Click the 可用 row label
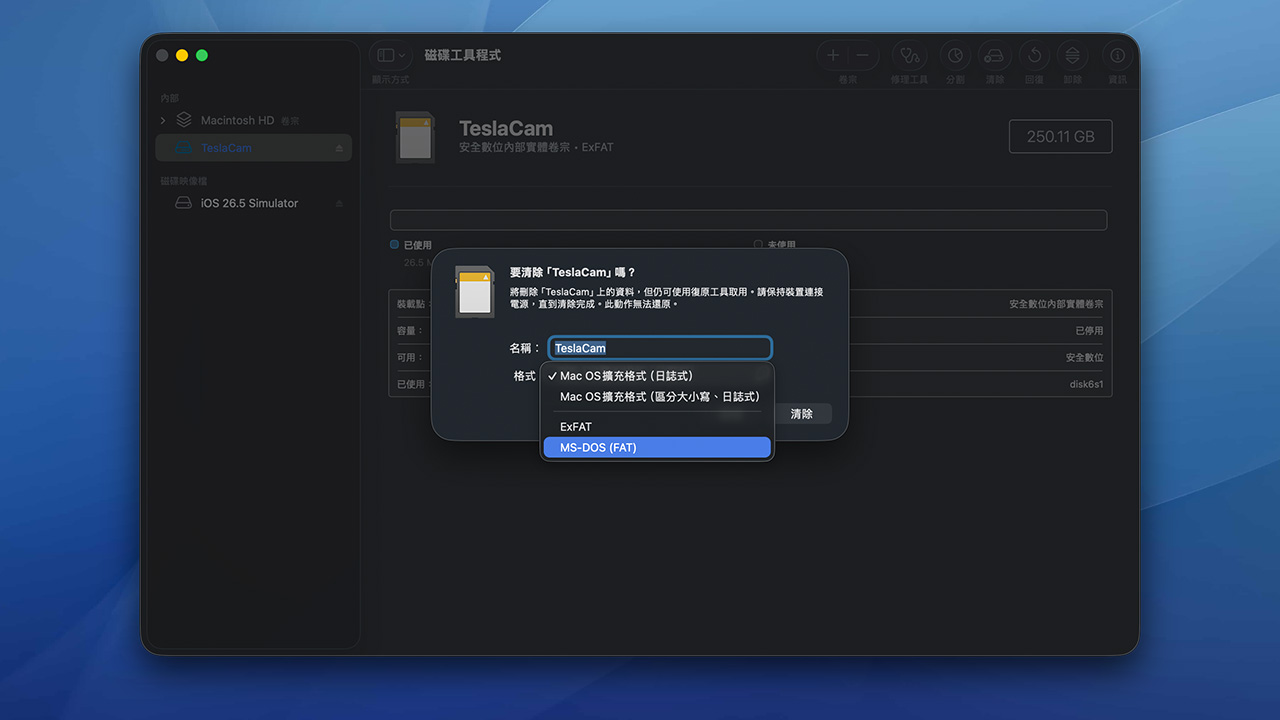This screenshot has width=1280, height=720. [x=410, y=357]
